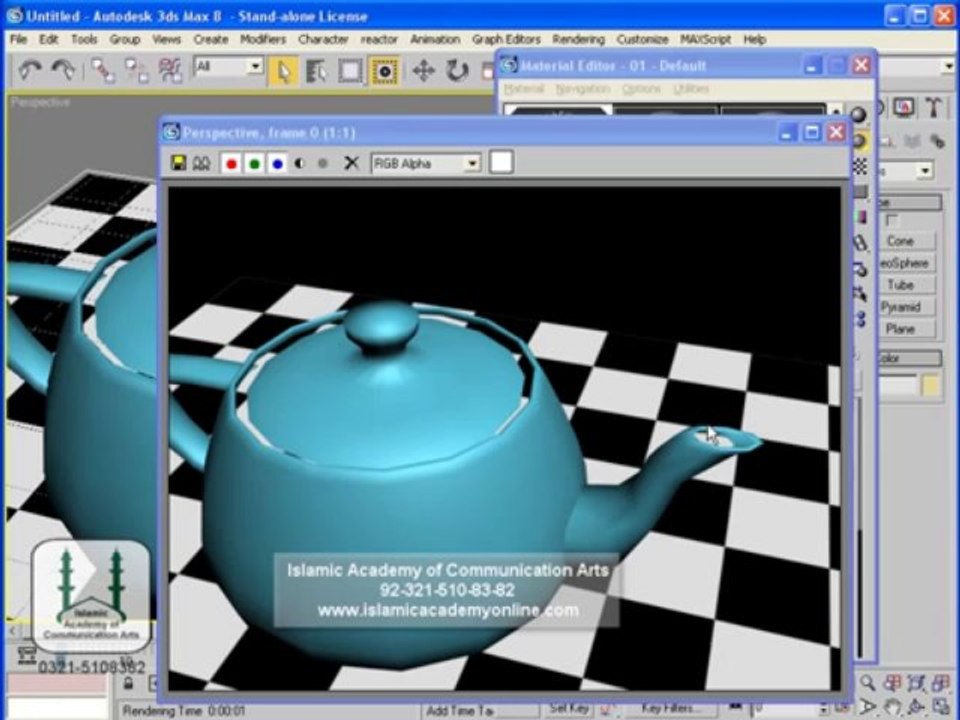
Task: Toggle alpha channel display in render window
Action: pos(299,163)
